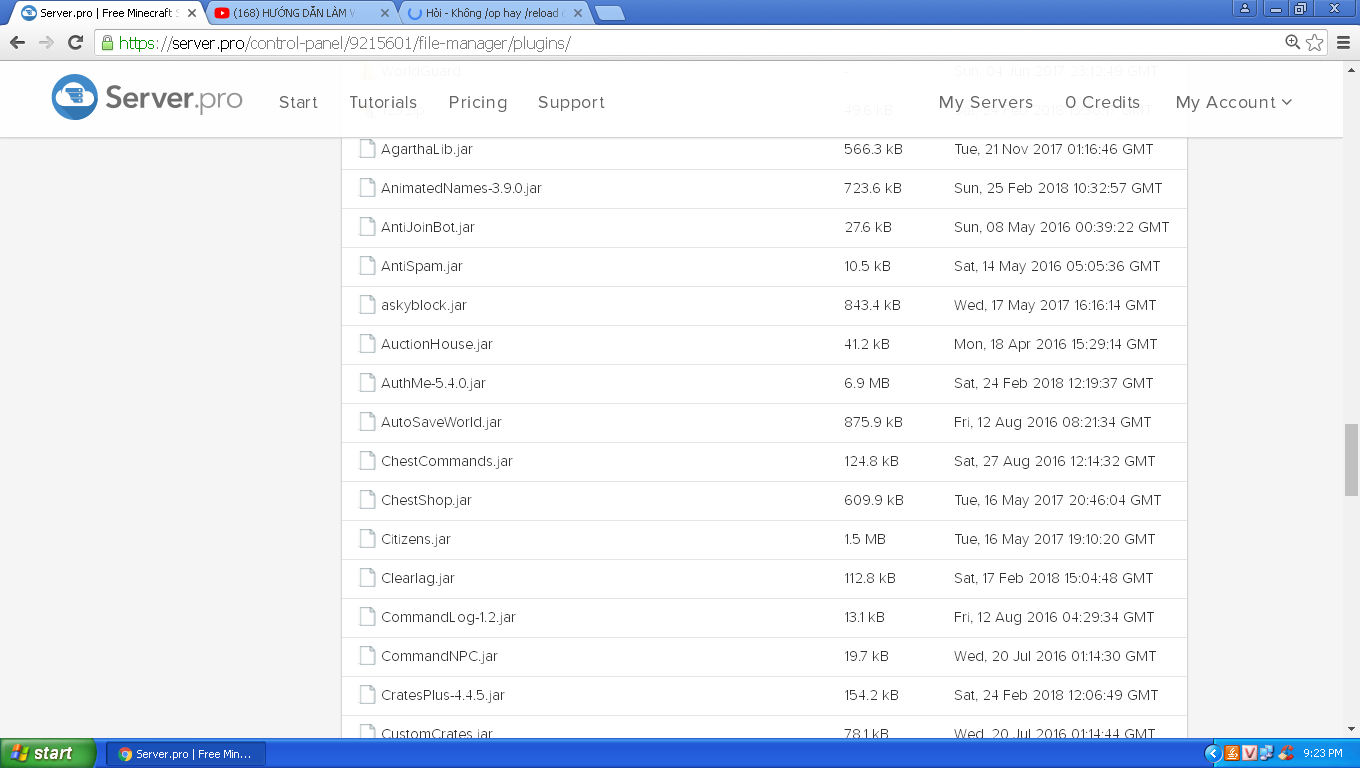Open the red V tray icon

(x=1249, y=753)
